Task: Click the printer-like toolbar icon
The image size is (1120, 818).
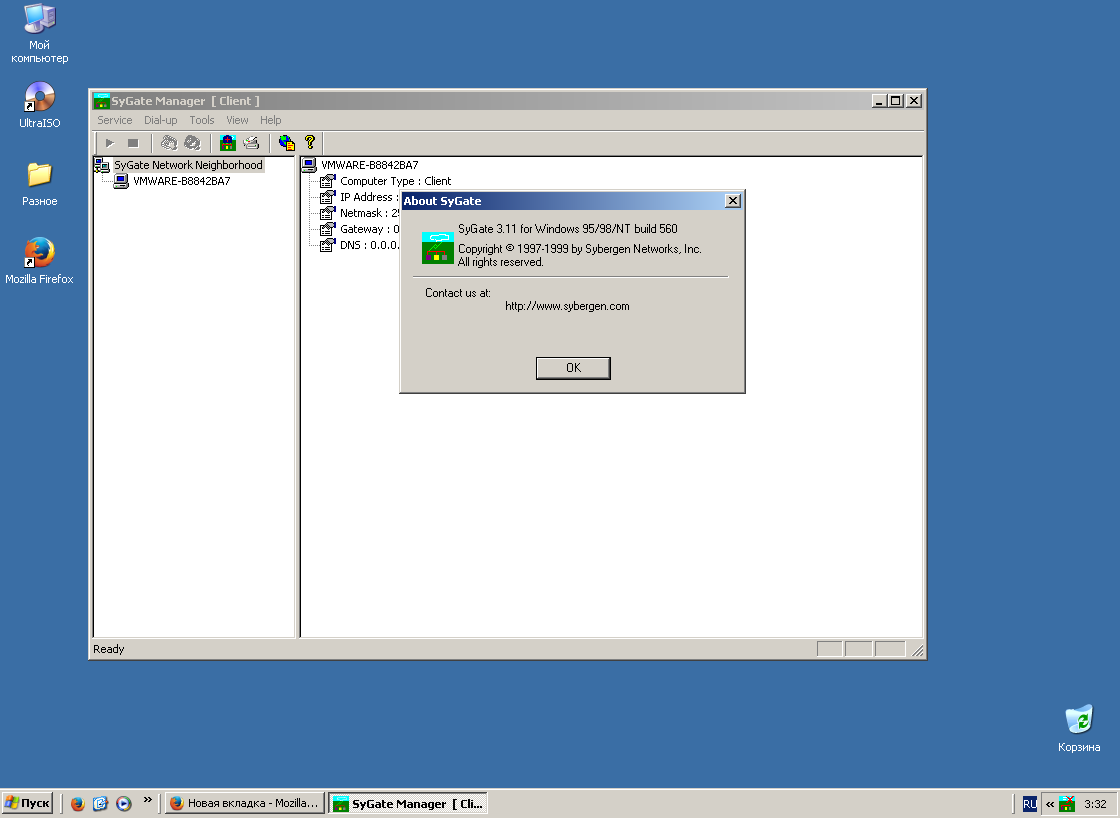Action: click(251, 143)
